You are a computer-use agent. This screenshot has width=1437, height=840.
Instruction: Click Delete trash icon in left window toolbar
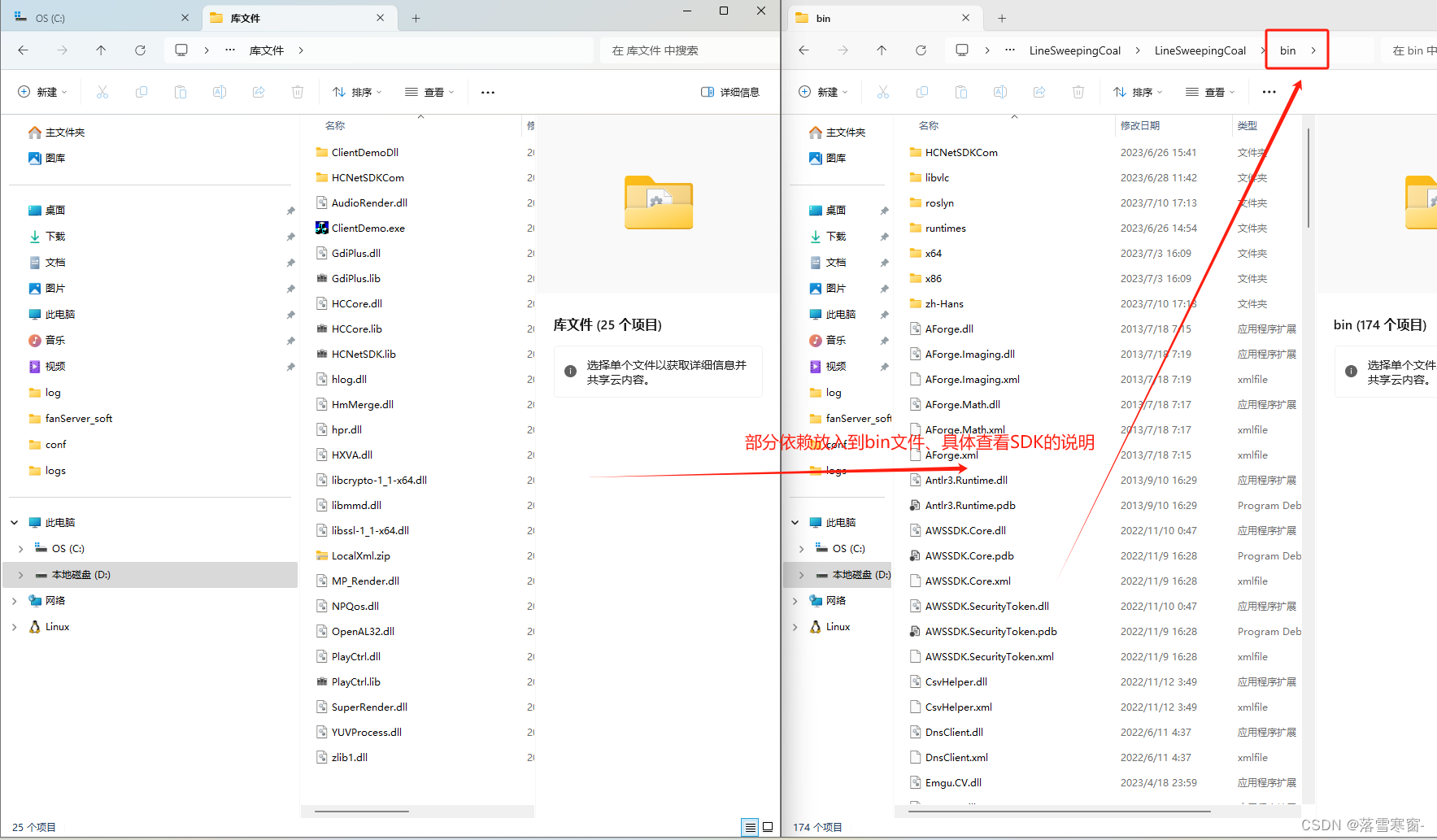(298, 92)
